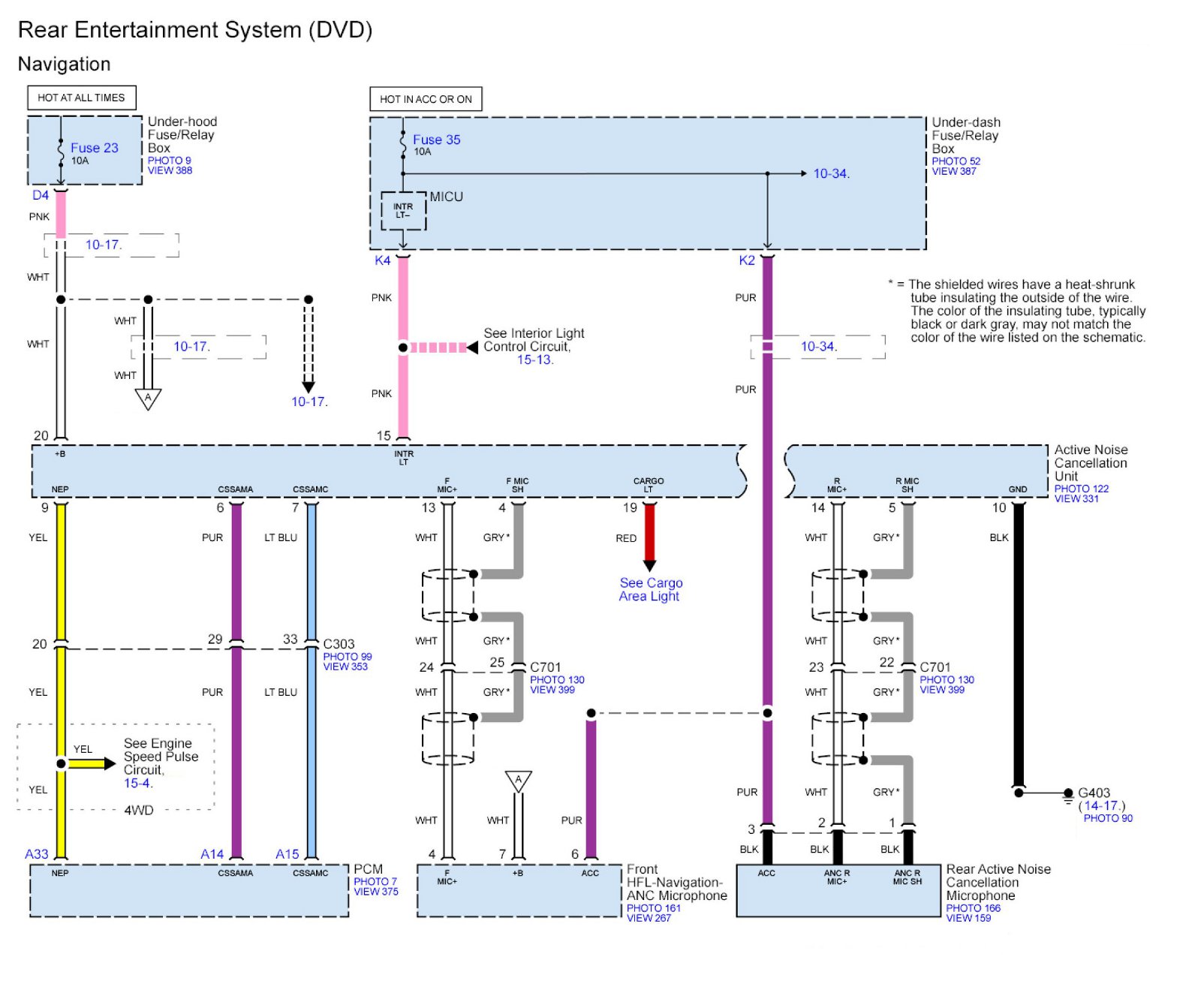Open the Fuse 35 link
Viewport: 1201px width, 1008px height.
click(436, 140)
